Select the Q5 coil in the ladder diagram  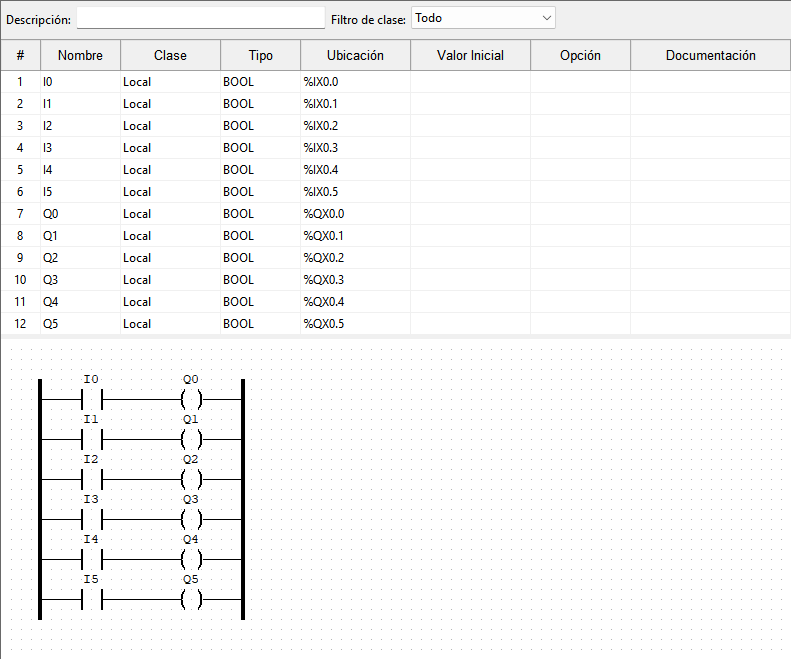[x=191, y=599]
